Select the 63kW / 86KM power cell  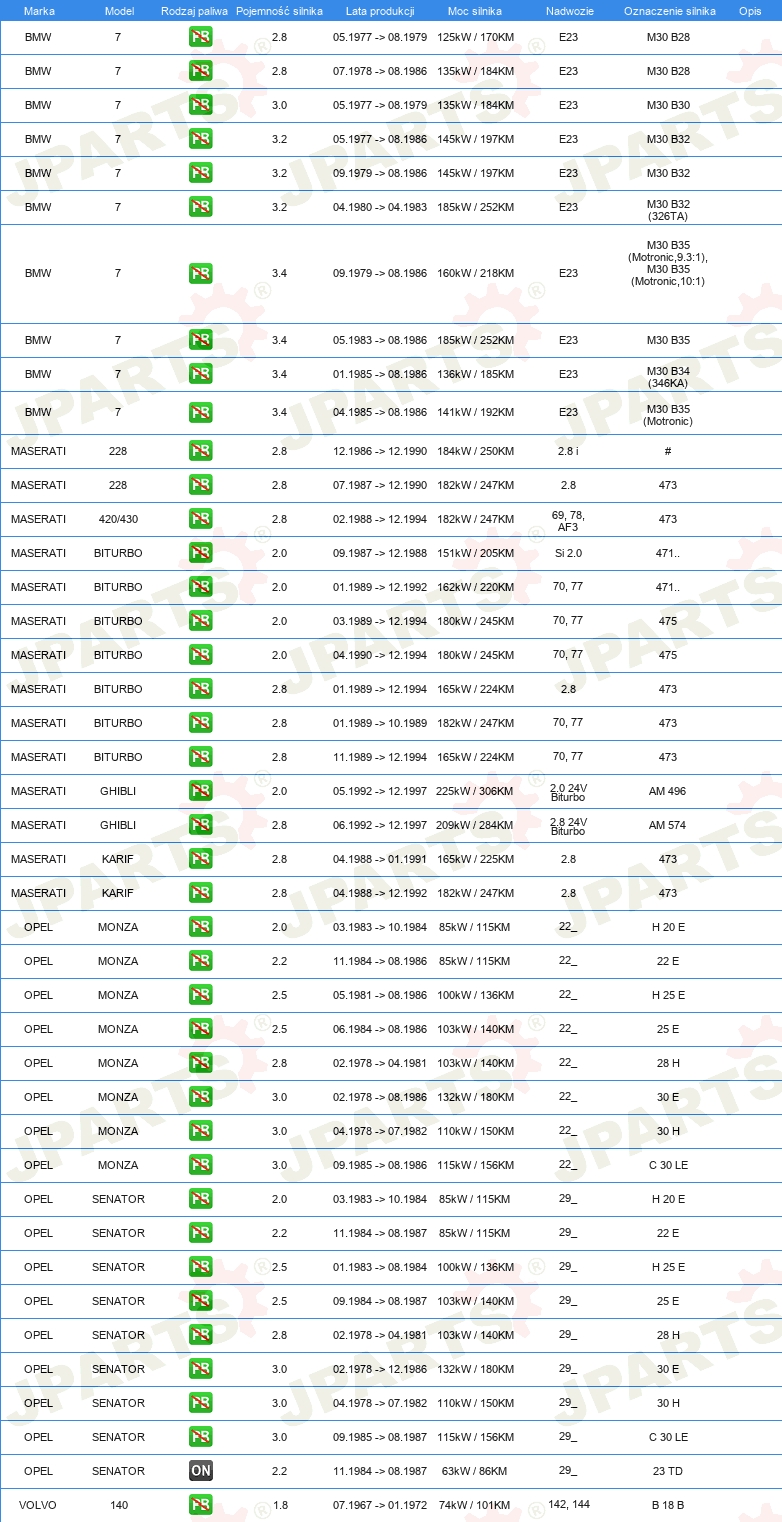point(474,1471)
